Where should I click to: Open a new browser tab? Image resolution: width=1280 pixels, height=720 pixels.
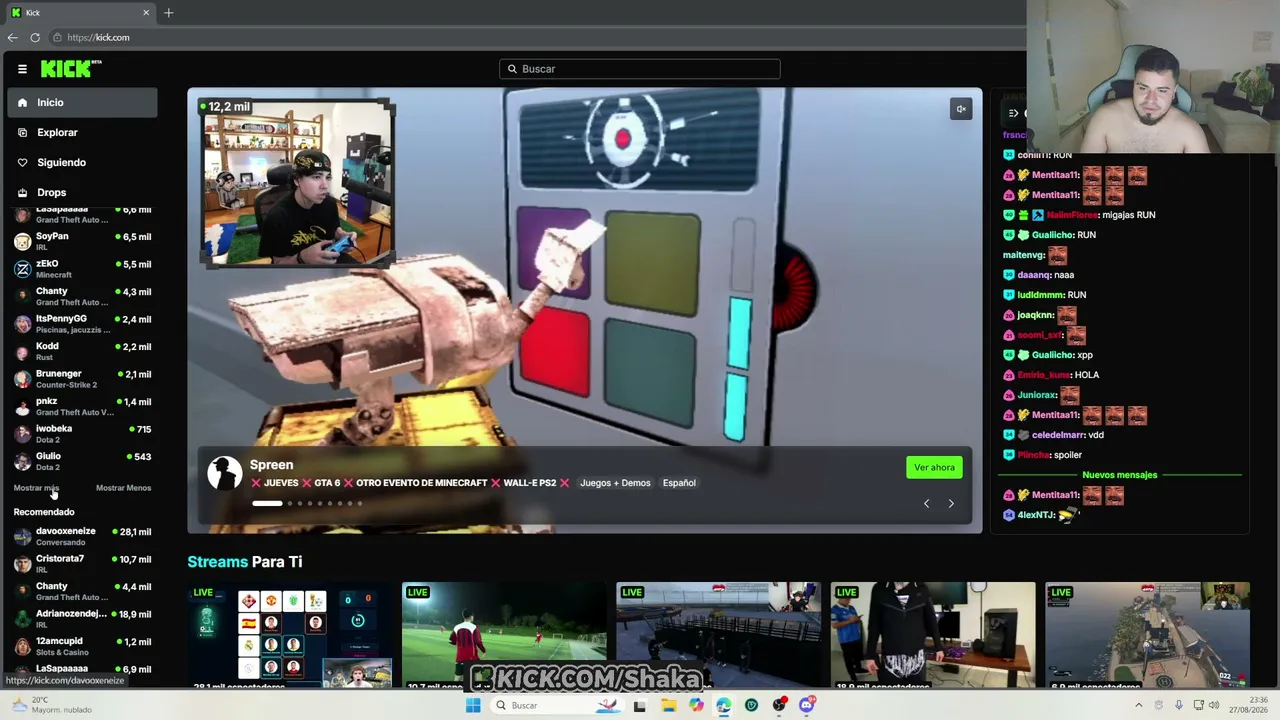pos(169,13)
